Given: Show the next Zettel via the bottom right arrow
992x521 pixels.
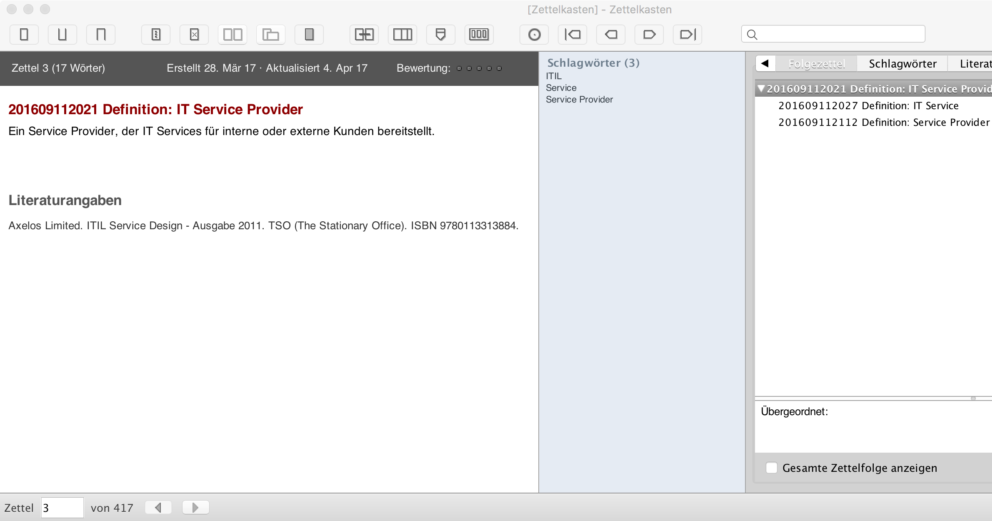Looking at the screenshot, I should [195, 507].
